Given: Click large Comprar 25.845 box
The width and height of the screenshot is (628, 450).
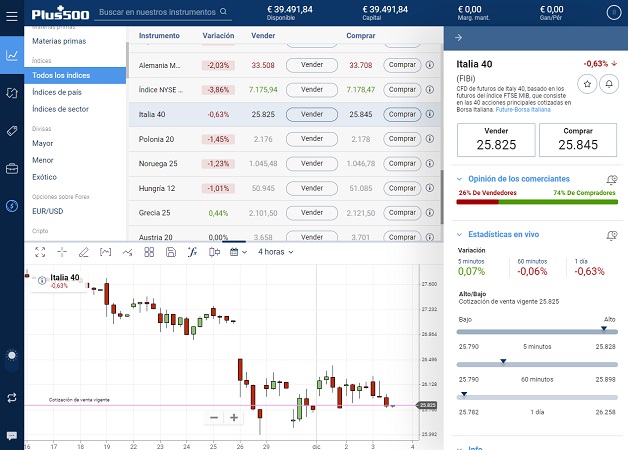Looking at the screenshot, I should pos(578,140).
